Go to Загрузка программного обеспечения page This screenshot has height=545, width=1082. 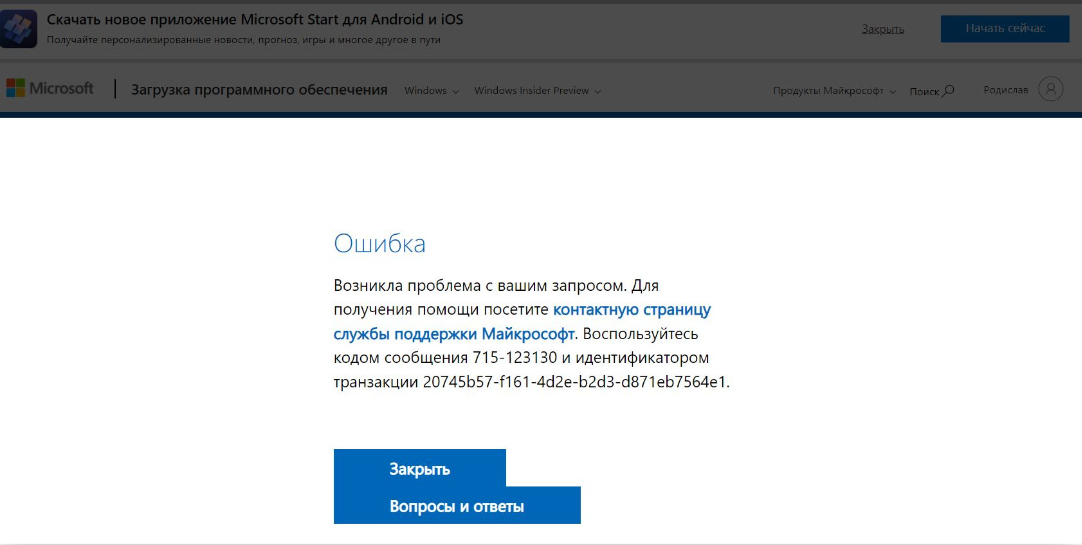259,90
